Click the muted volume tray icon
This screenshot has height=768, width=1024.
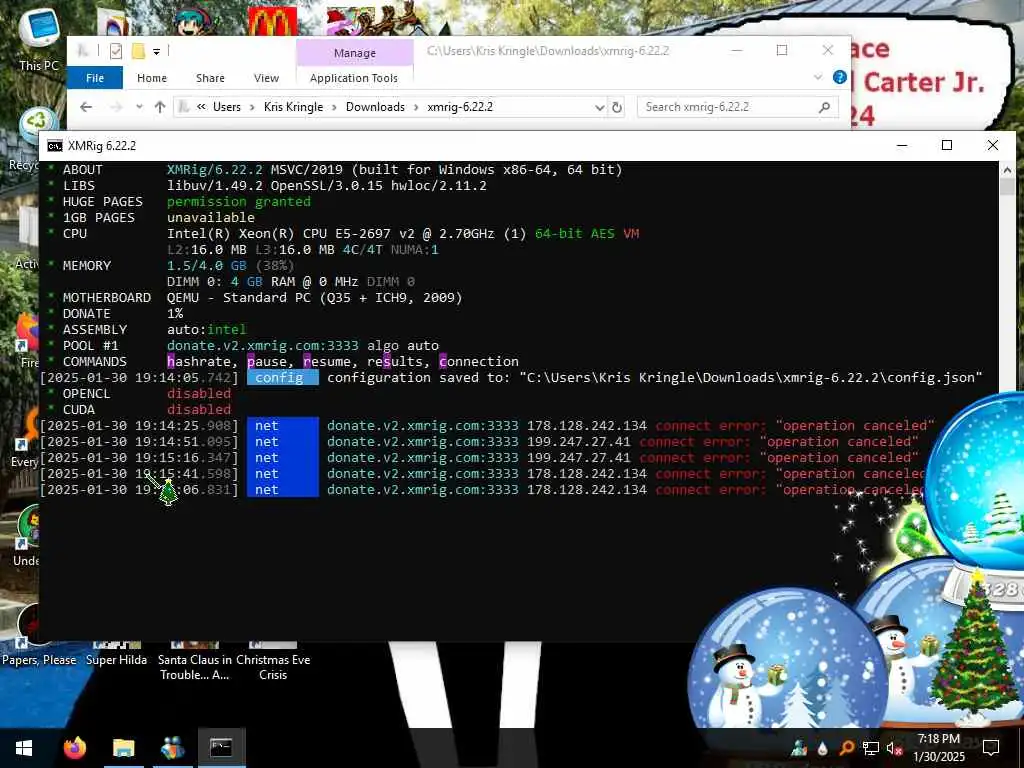click(893, 748)
